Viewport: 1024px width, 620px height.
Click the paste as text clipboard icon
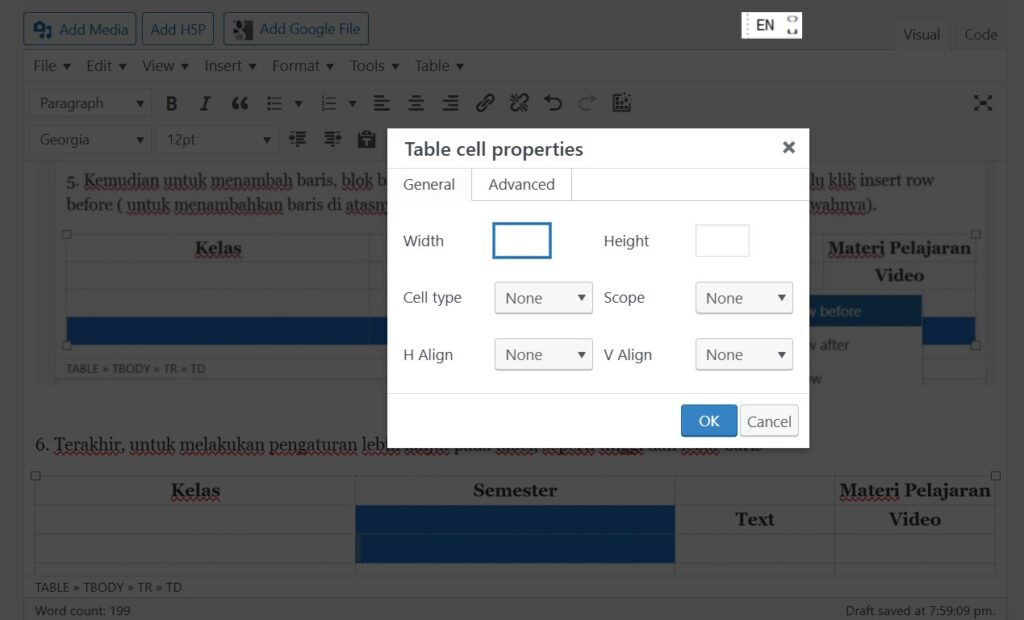click(366, 139)
